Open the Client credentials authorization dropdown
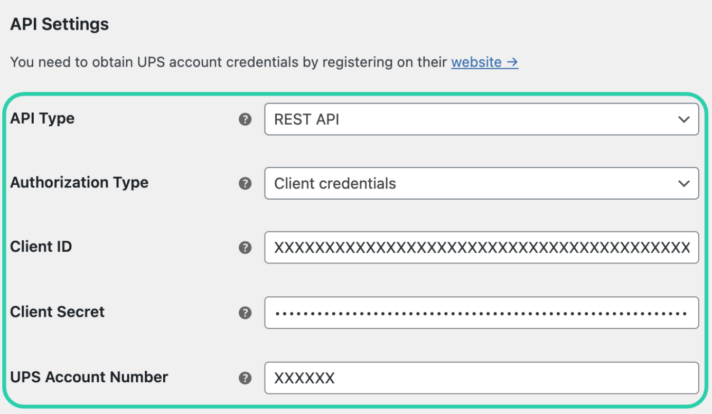Image resolution: width=712 pixels, height=414 pixels. 481,183
